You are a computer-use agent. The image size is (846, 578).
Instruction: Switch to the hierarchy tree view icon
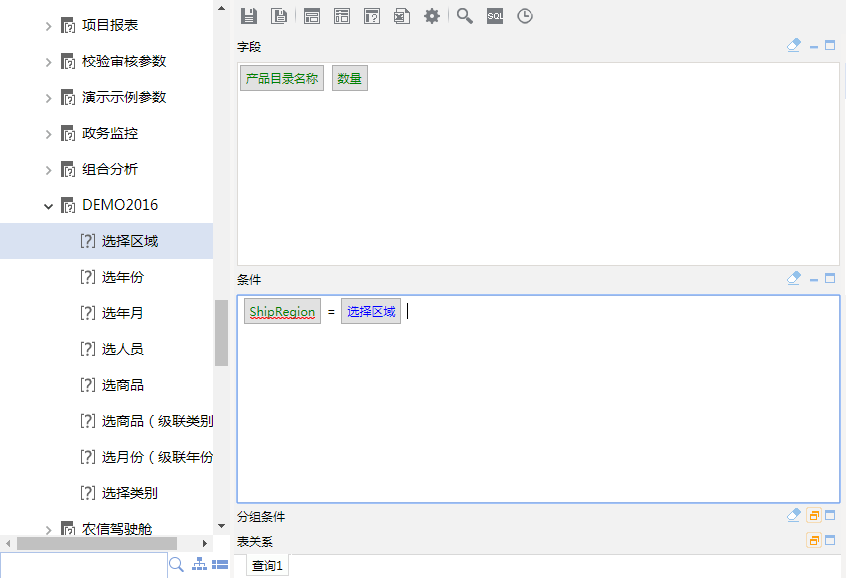200,565
